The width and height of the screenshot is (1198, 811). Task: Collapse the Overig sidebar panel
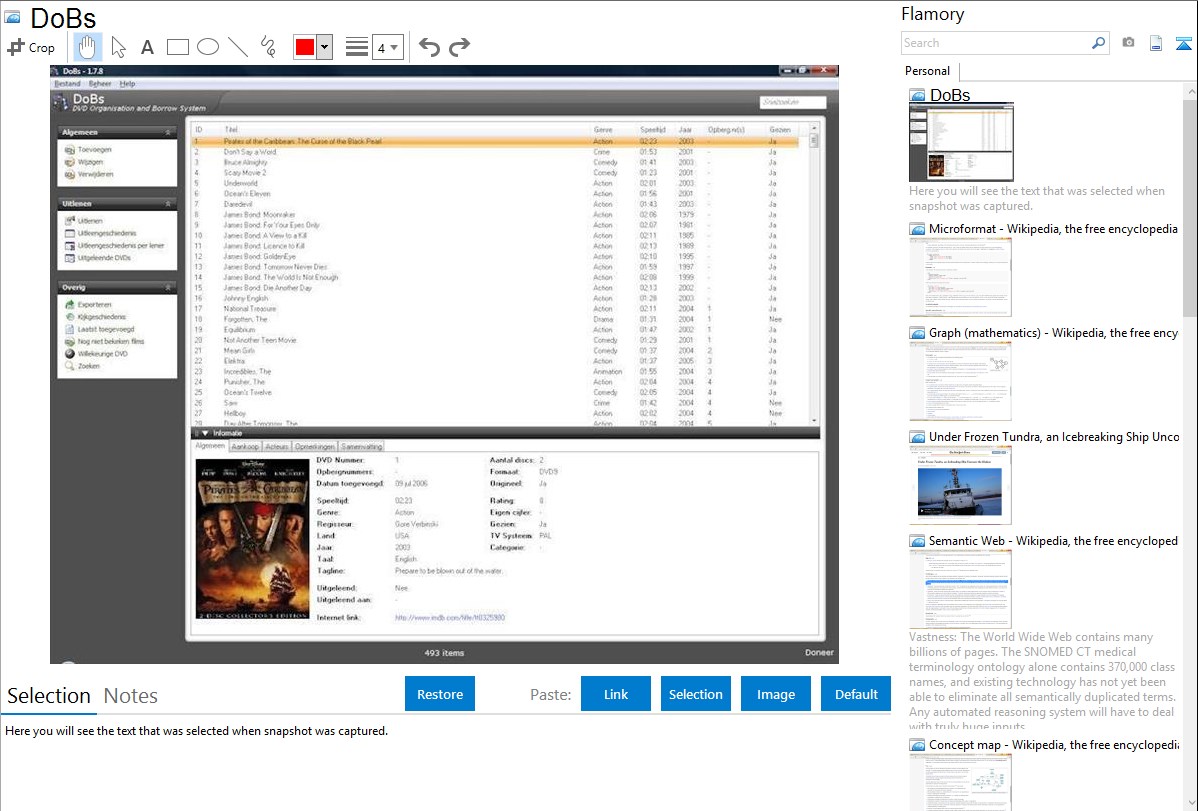pyautogui.click(x=168, y=287)
